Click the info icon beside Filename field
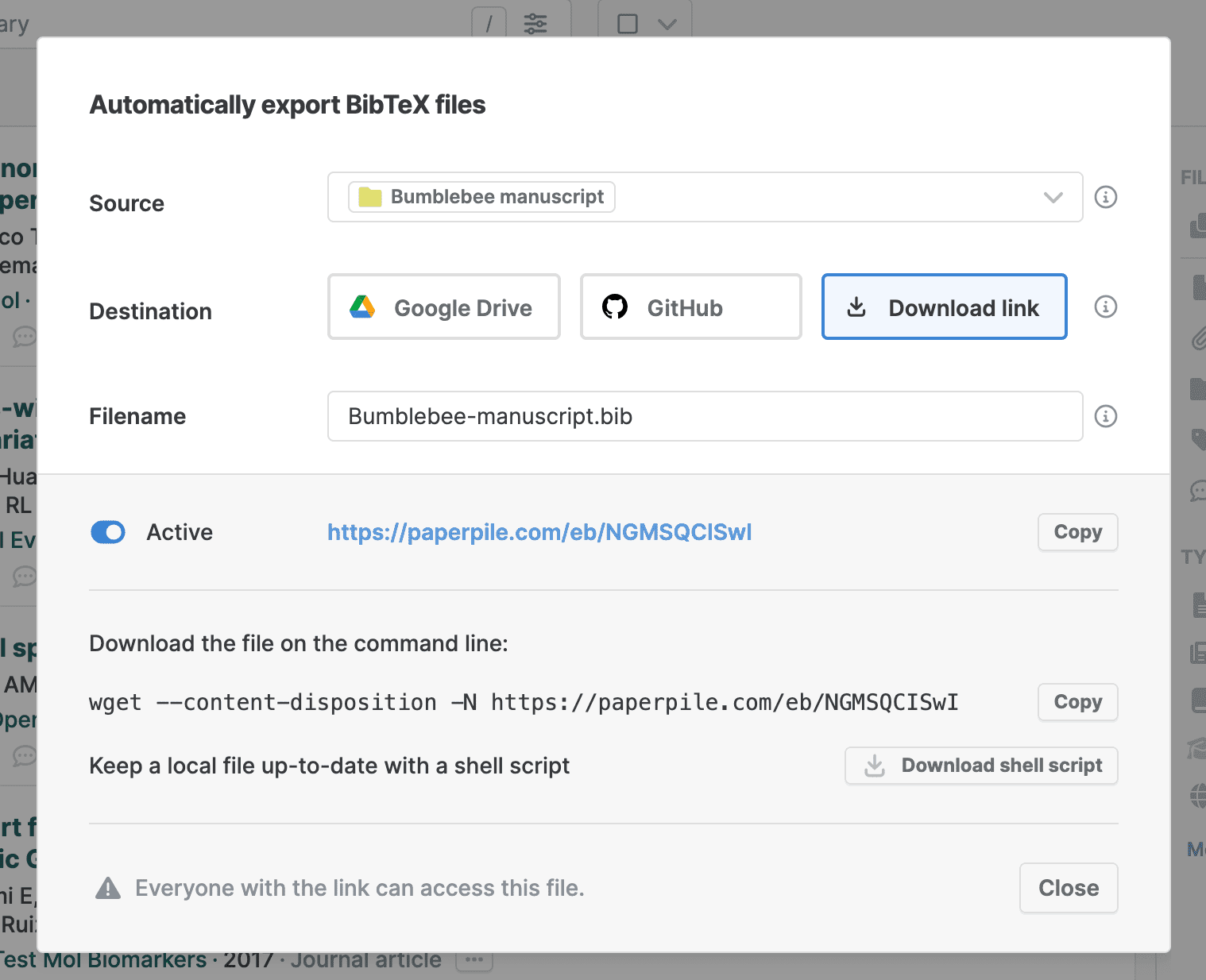The height and width of the screenshot is (980, 1206). [1105, 416]
